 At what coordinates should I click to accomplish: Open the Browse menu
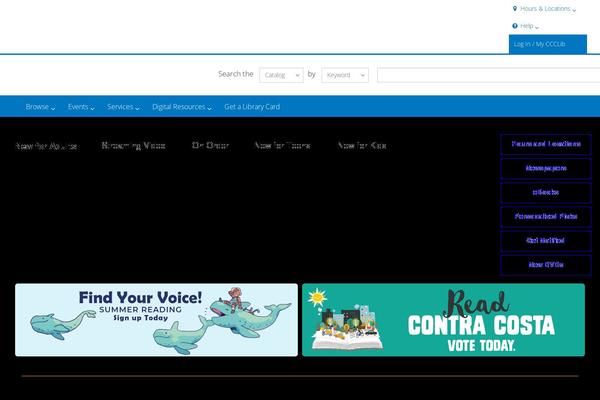click(x=40, y=107)
